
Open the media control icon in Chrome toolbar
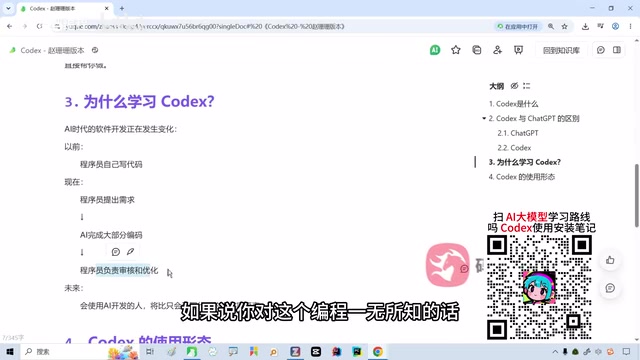tap(600, 26)
